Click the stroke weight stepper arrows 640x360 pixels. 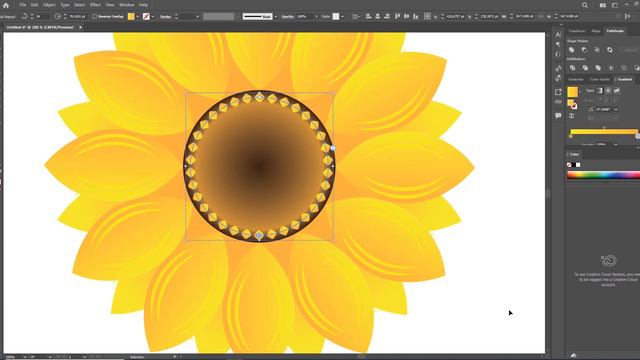[176, 17]
